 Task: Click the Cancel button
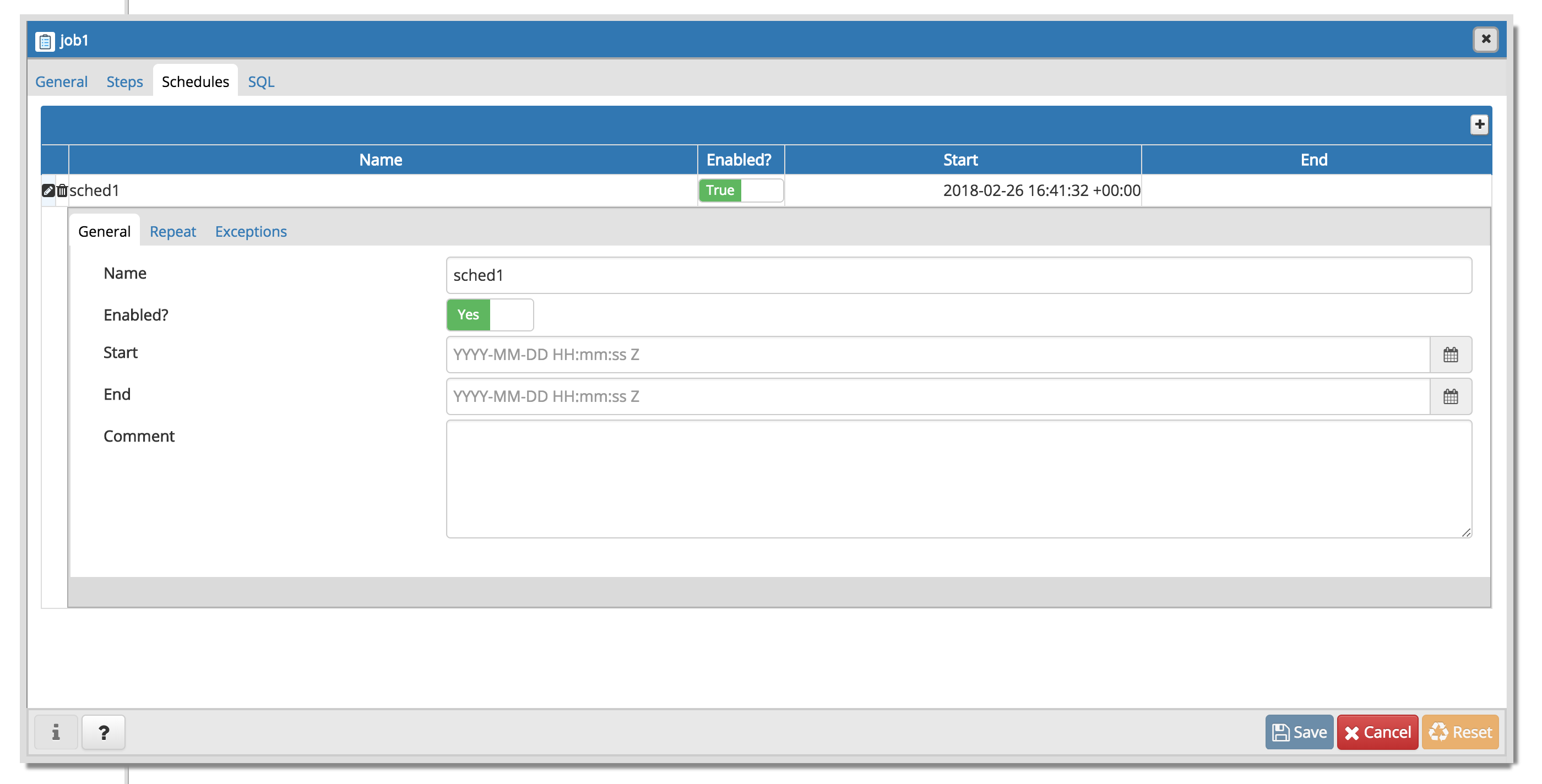point(1377,732)
